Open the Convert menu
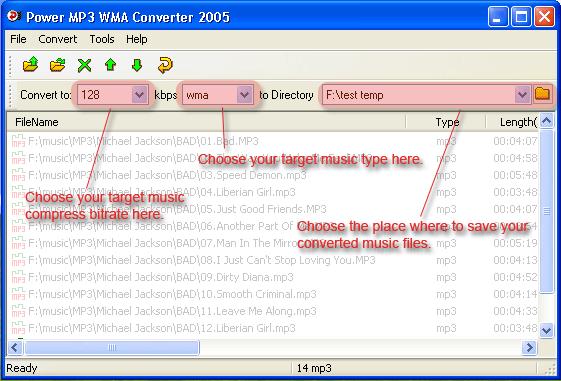Image resolution: width=561 pixels, height=381 pixels. 58,39
